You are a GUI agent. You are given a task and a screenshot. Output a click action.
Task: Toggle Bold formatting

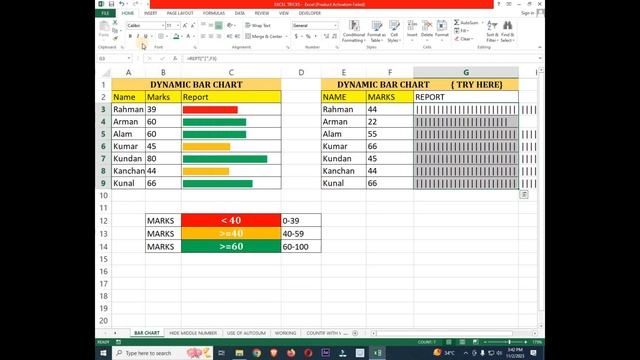click(130, 36)
